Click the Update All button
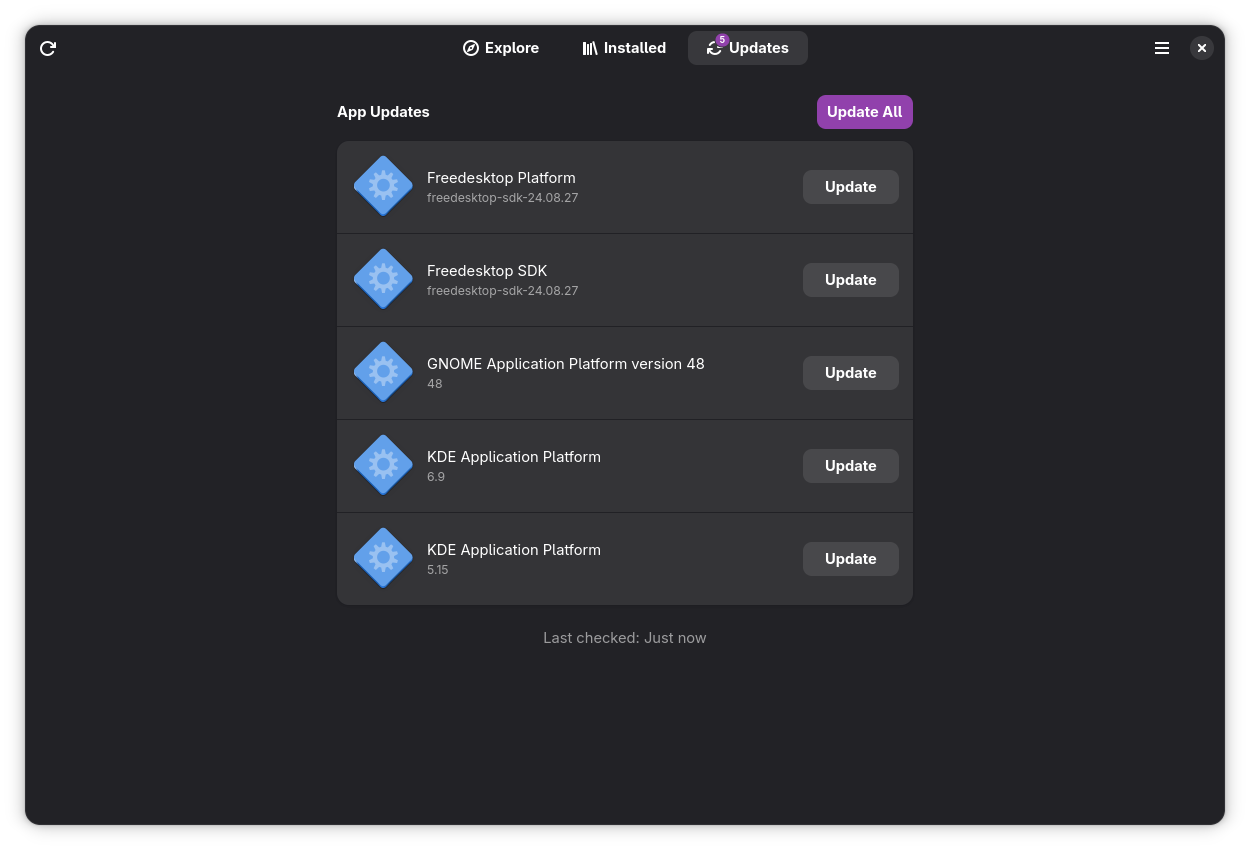The height and width of the screenshot is (850, 1250). [x=865, y=112]
